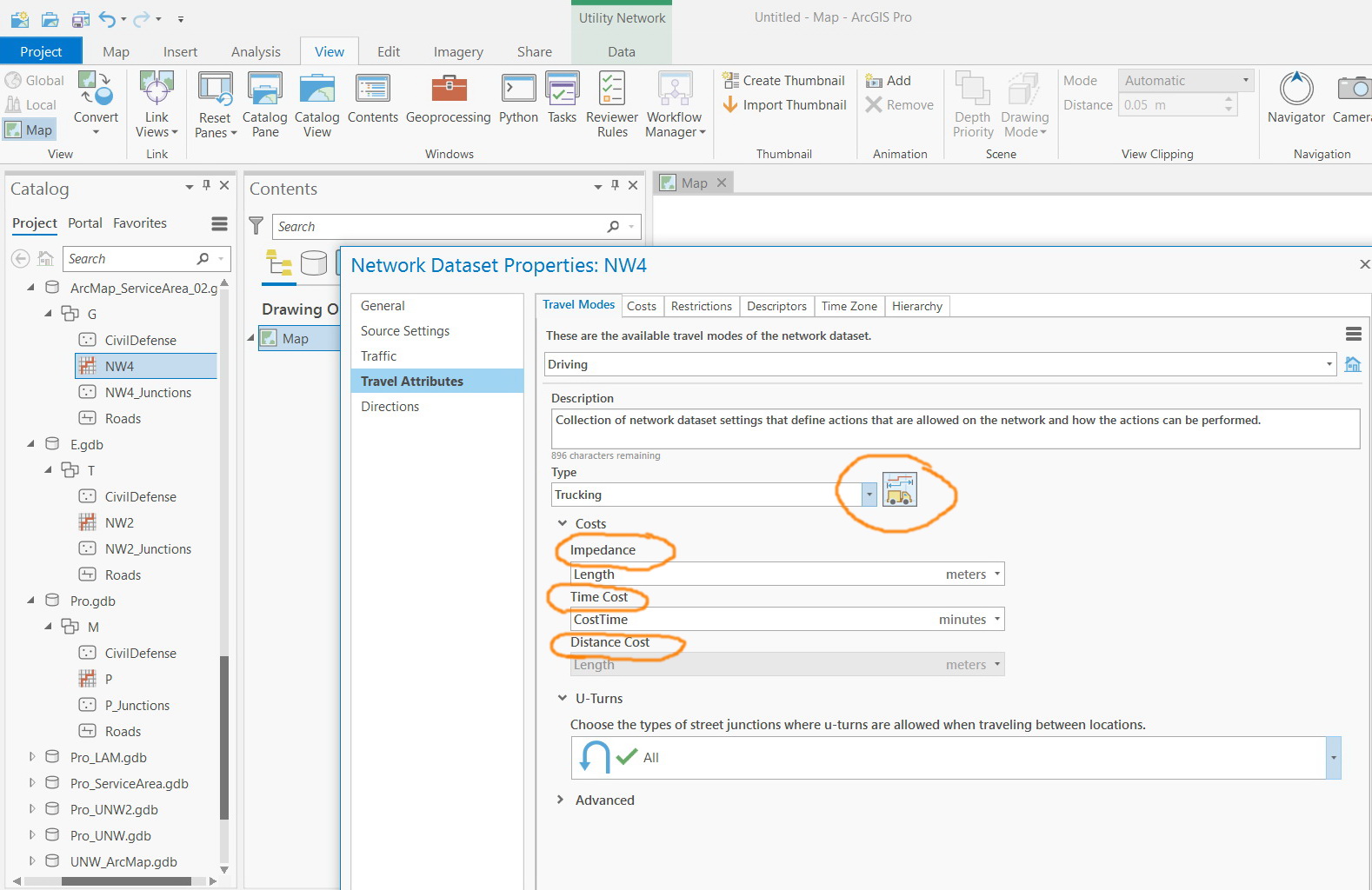The height and width of the screenshot is (890, 1372).
Task: Add an animation keyframe
Action: [x=889, y=81]
